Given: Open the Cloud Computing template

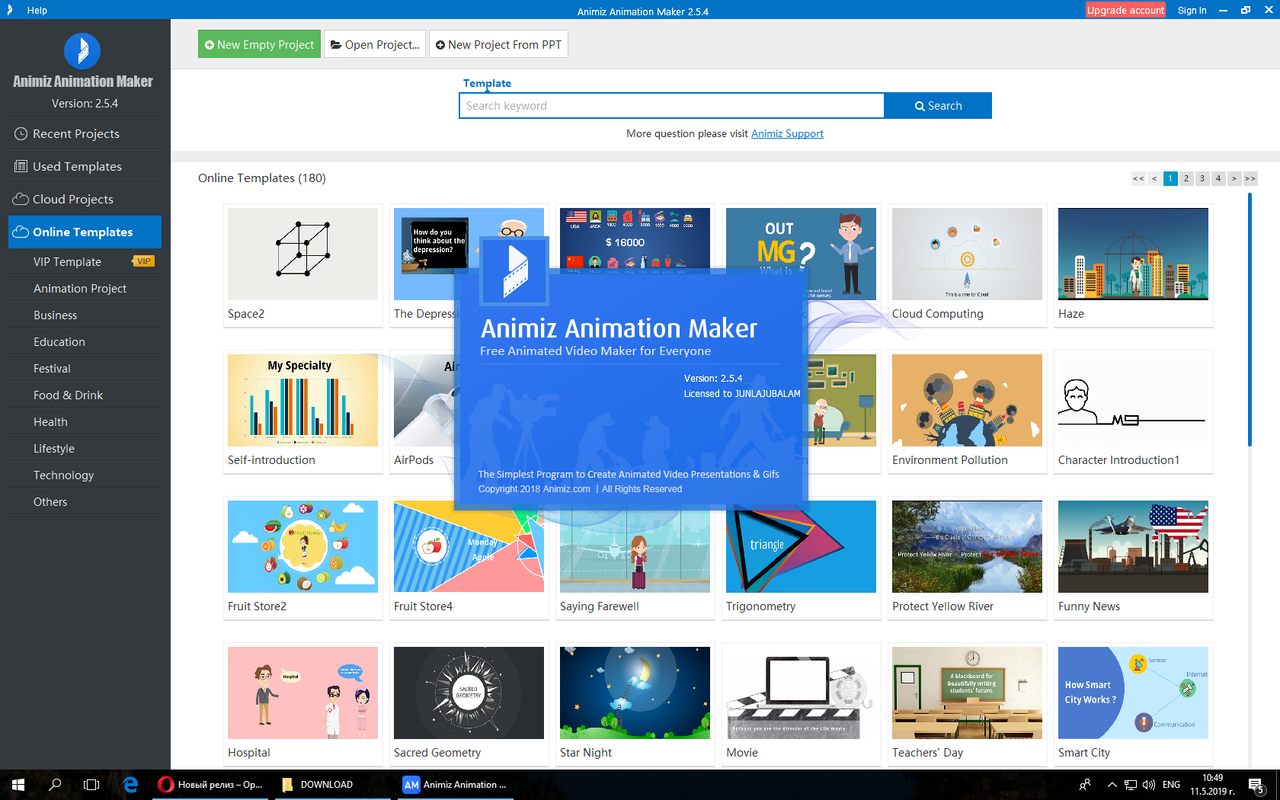Looking at the screenshot, I should [967, 254].
